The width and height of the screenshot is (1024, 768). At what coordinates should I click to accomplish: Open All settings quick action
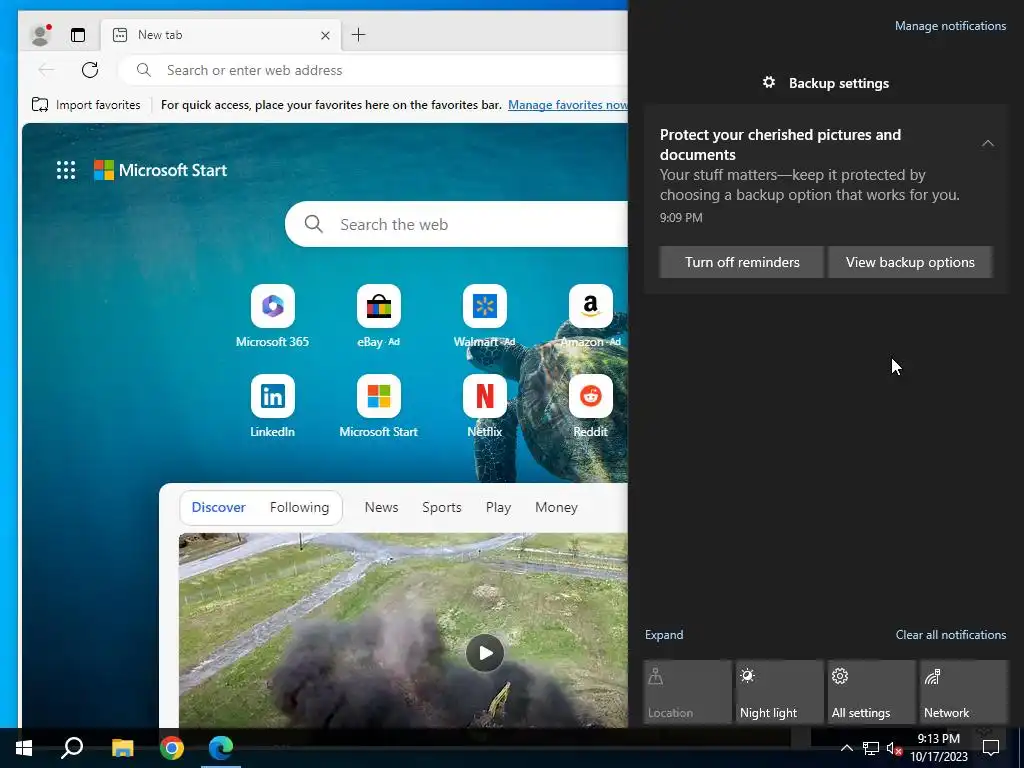tap(871, 692)
